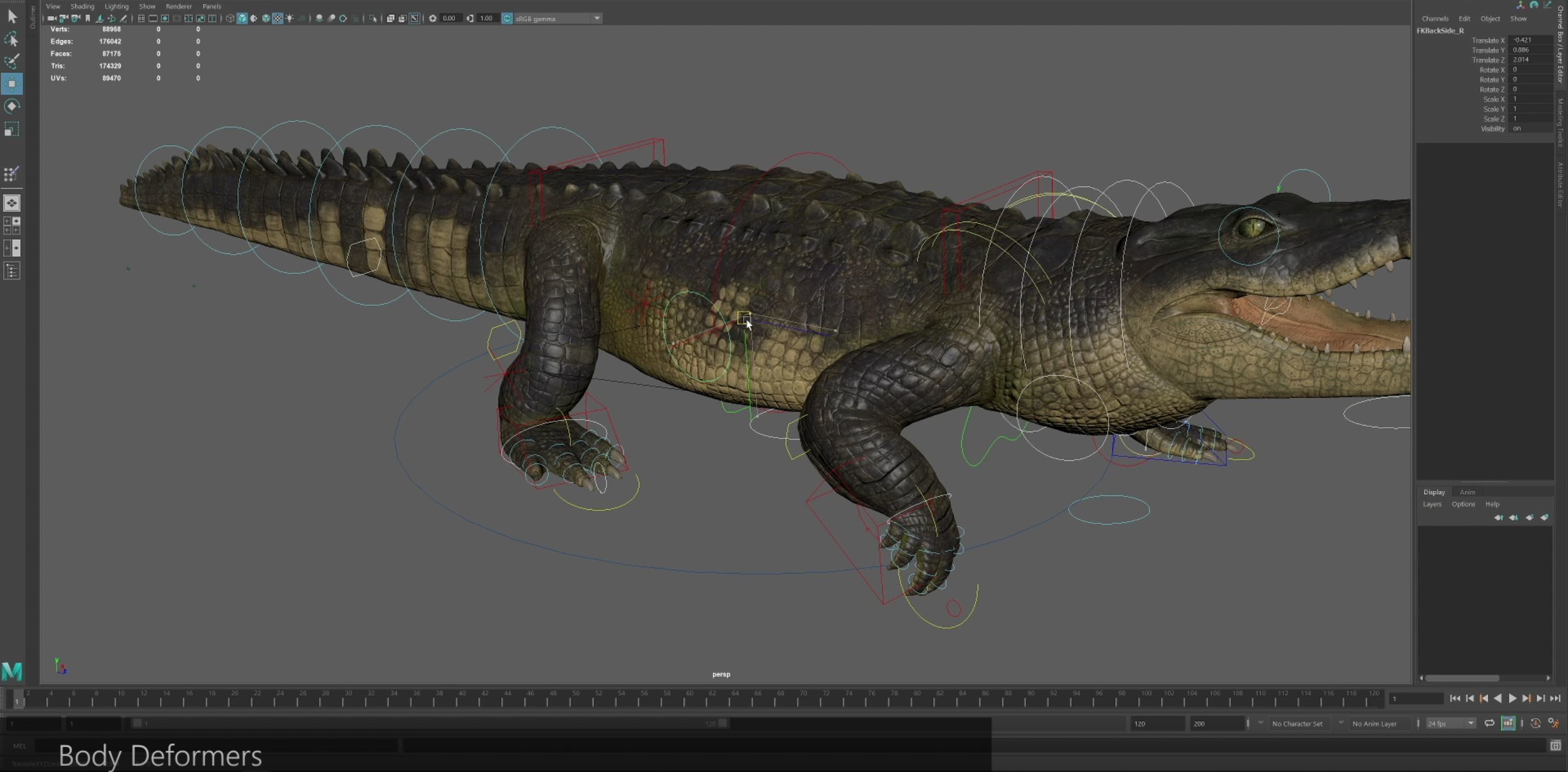Click move layer up icon
Viewport: 1568px width, 772px height.
pyautogui.click(x=1499, y=517)
